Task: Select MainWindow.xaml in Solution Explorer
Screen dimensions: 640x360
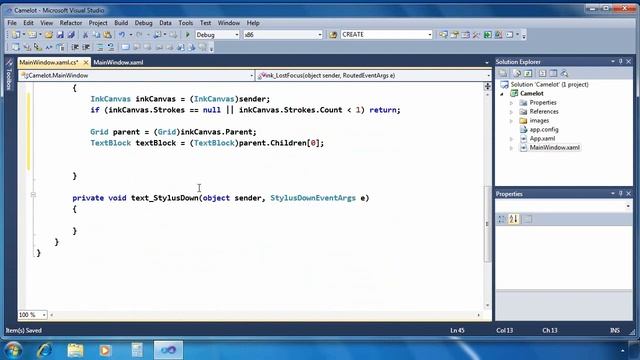Action: (x=554, y=147)
